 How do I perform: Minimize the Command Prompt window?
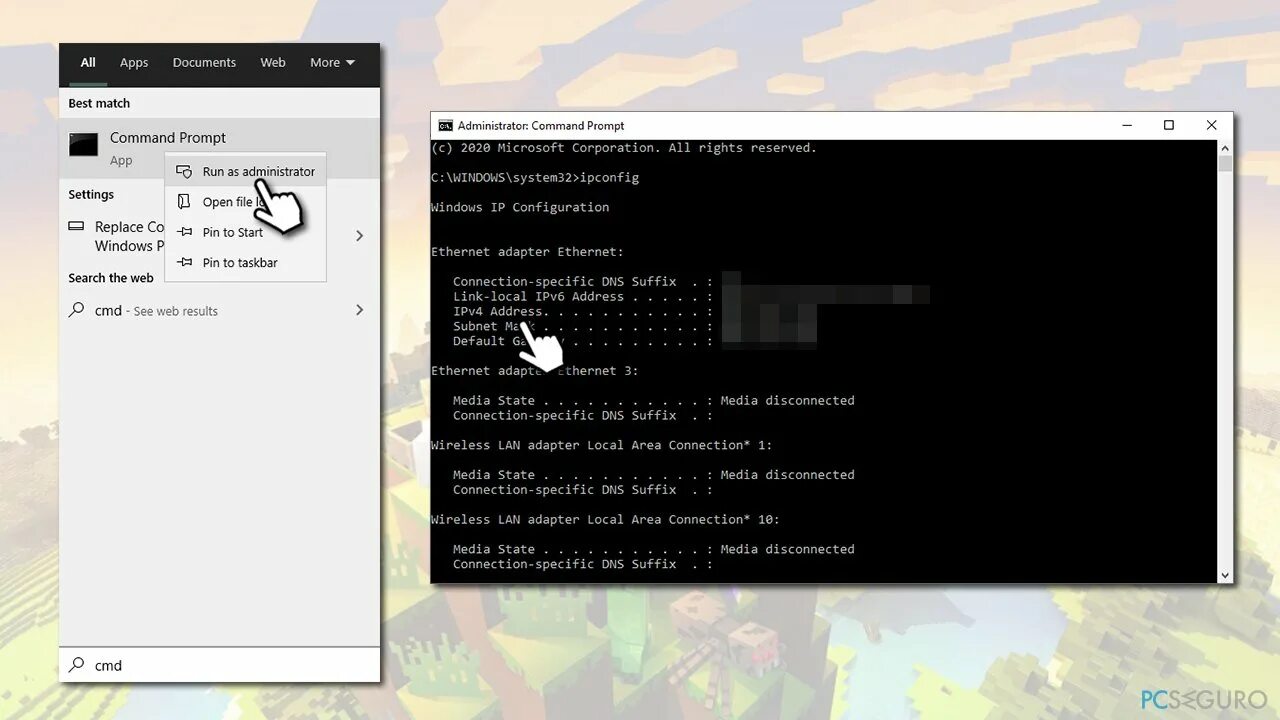[1127, 125]
